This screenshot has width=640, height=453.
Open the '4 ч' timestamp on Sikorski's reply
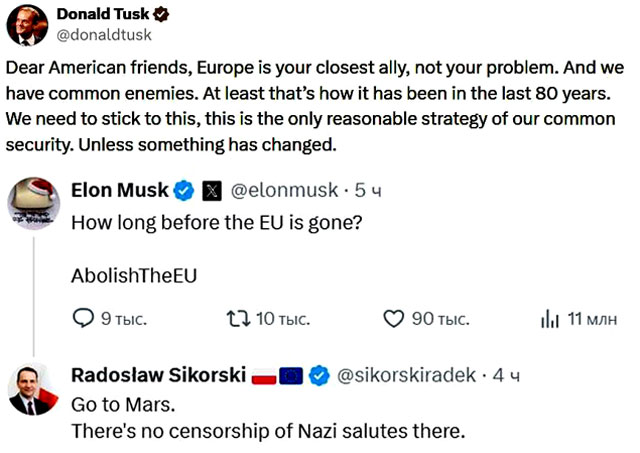pyautogui.click(x=507, y=376)
